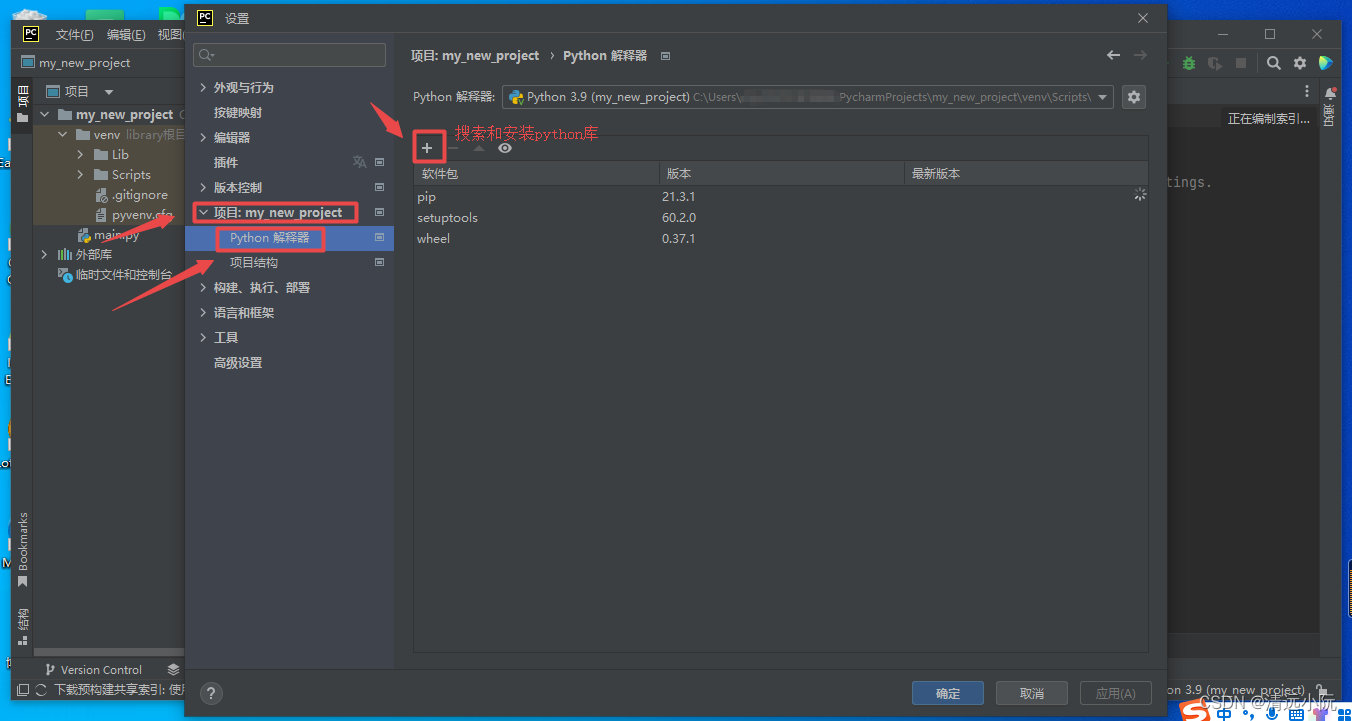Click the 最新版本 column header
This screenshot has height=721, width=1352.
(1026, 174)
